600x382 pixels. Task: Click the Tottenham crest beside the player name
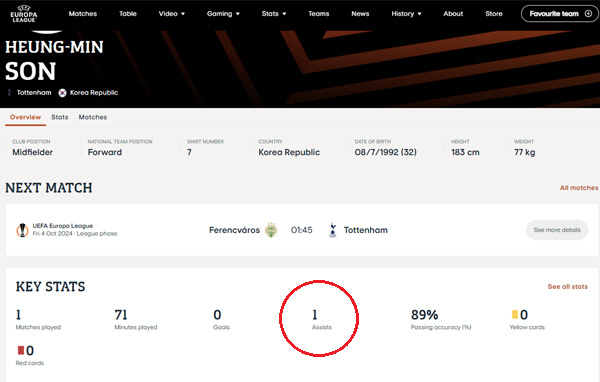(x=9, y=93)
